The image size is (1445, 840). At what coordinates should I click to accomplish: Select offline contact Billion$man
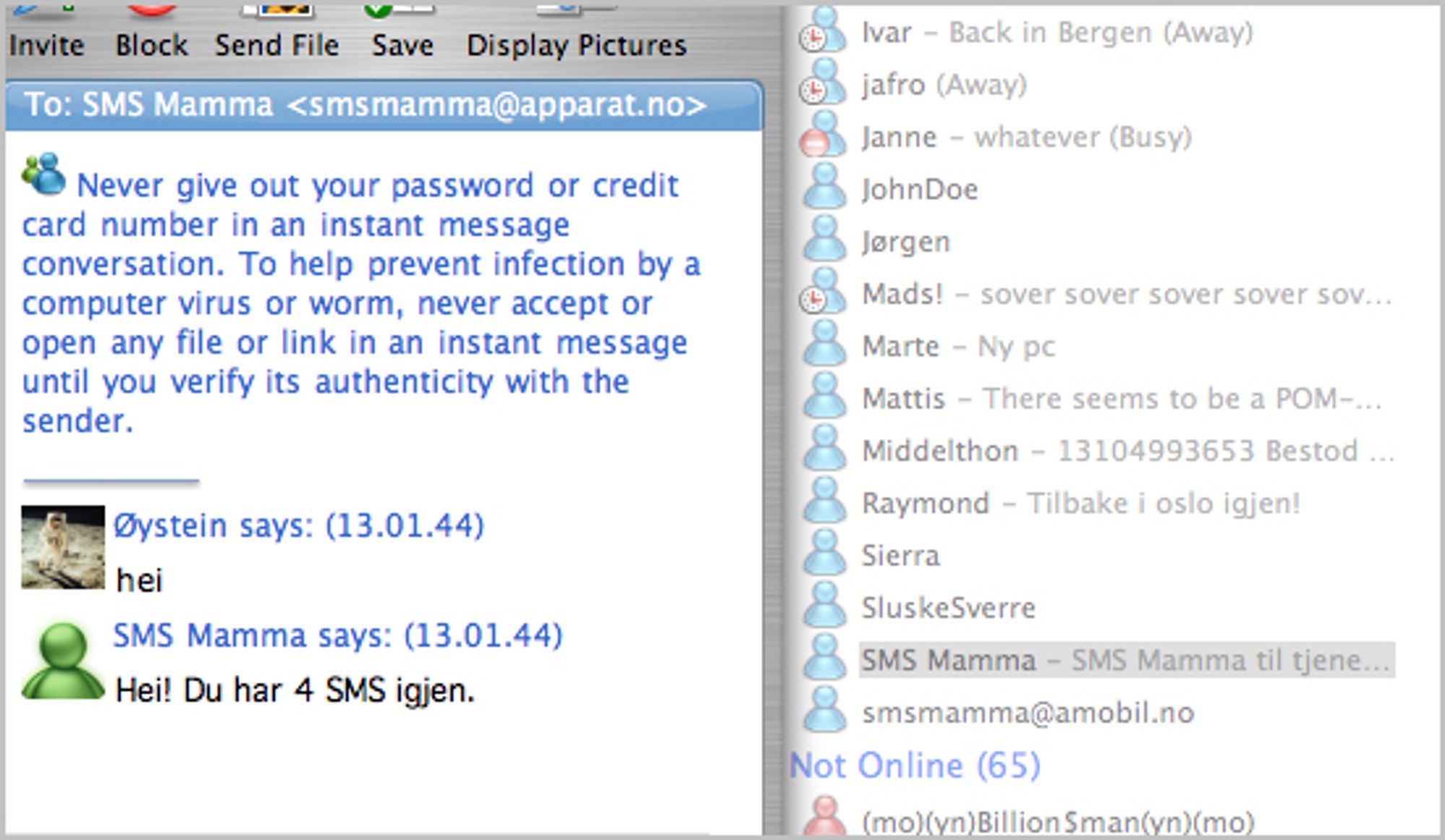coord(1058,822)
